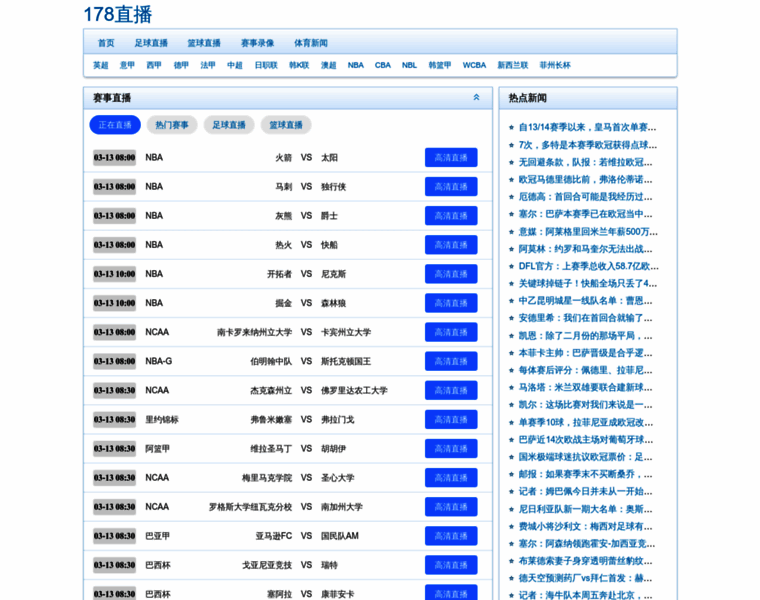The height and width of the screenshot is (600, 760).
Task: Select the 新西兰联 league link
Action: 513,65
